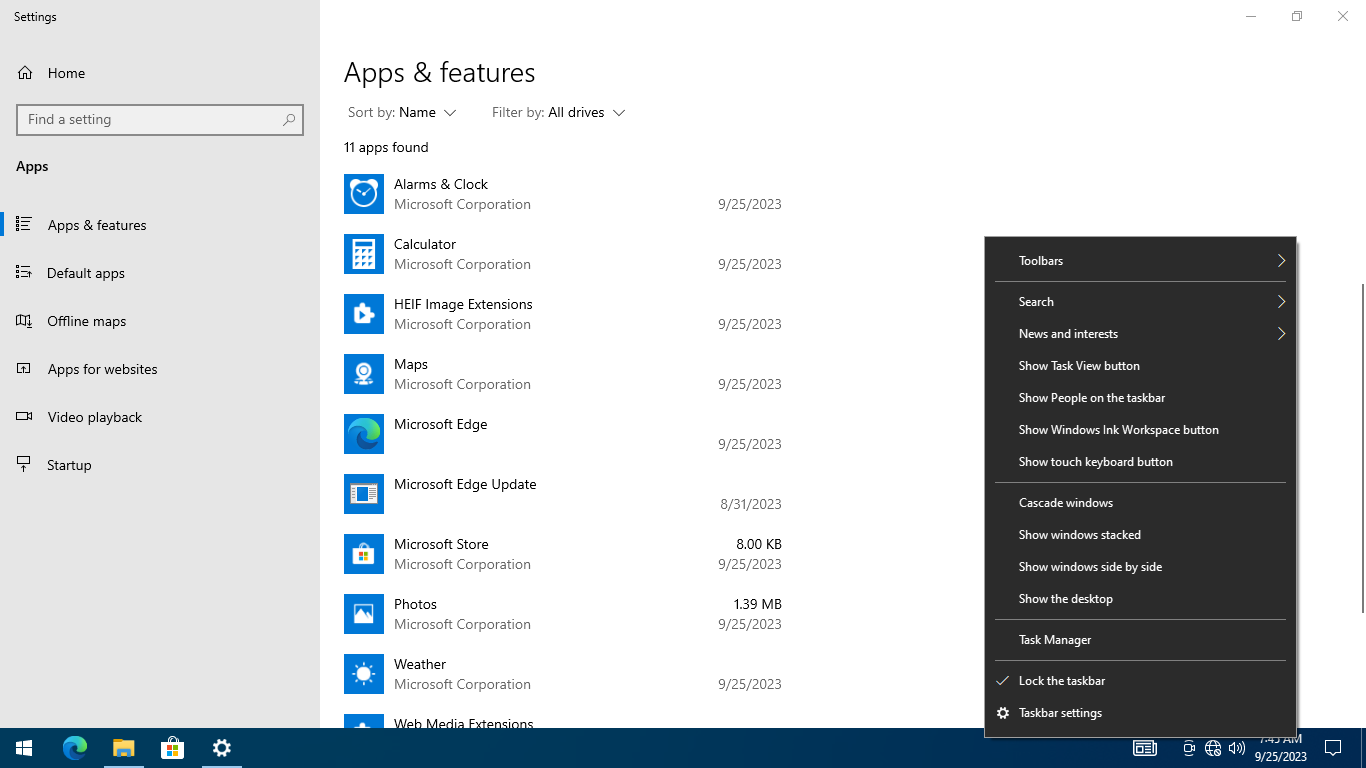
Task: Open the Filter by All drives dropdown
Action: point(558,113)
